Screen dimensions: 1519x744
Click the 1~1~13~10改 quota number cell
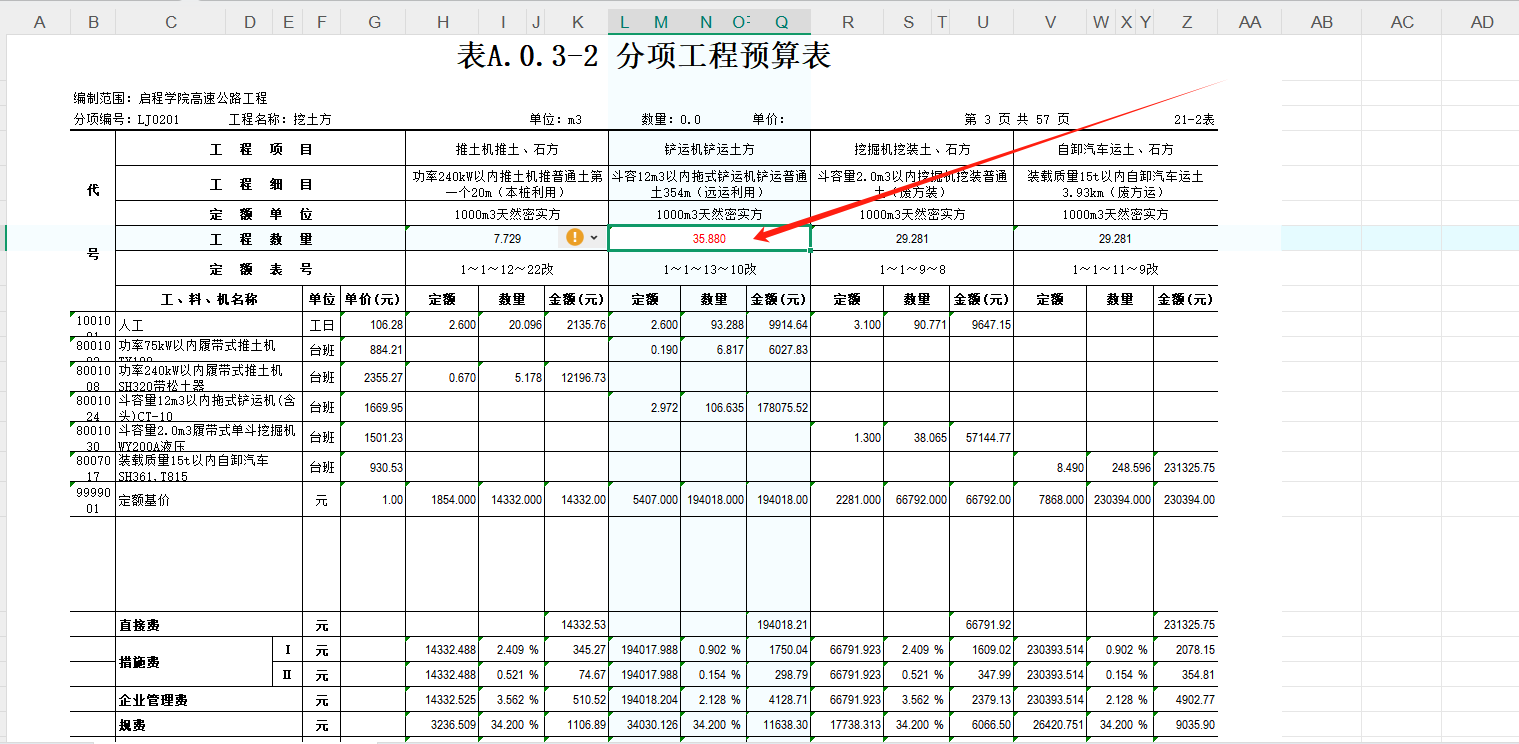point(709,269)
